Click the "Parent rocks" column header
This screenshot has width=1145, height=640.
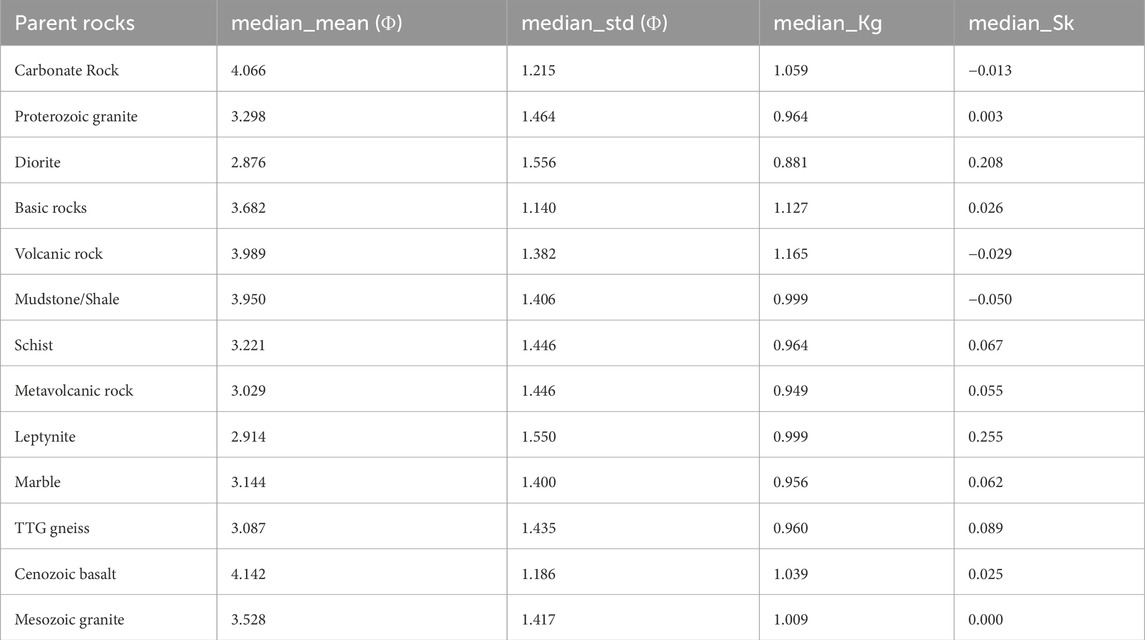[75, 23]
